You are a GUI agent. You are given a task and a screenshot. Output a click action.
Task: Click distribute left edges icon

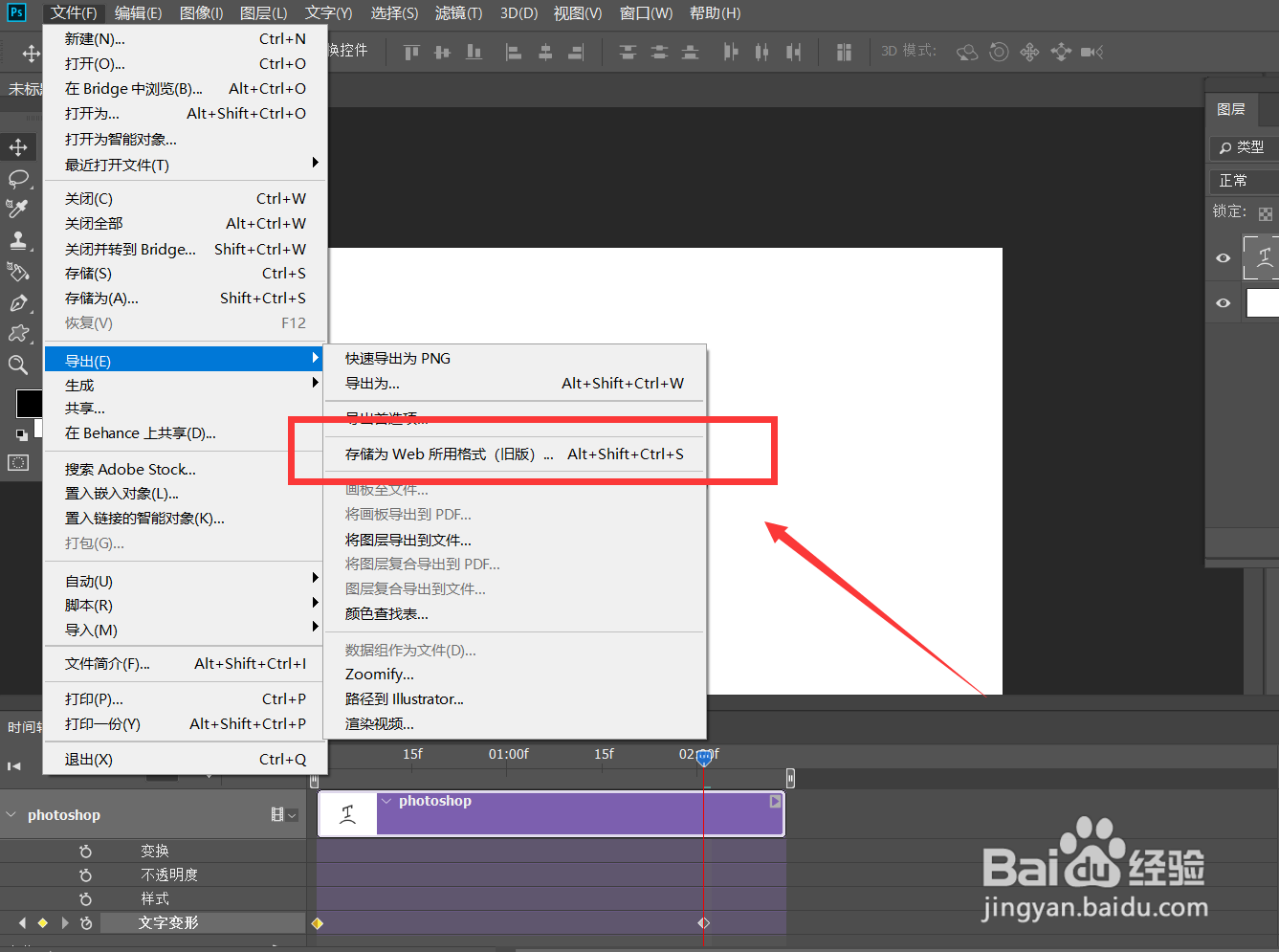(x=731, y=52)
